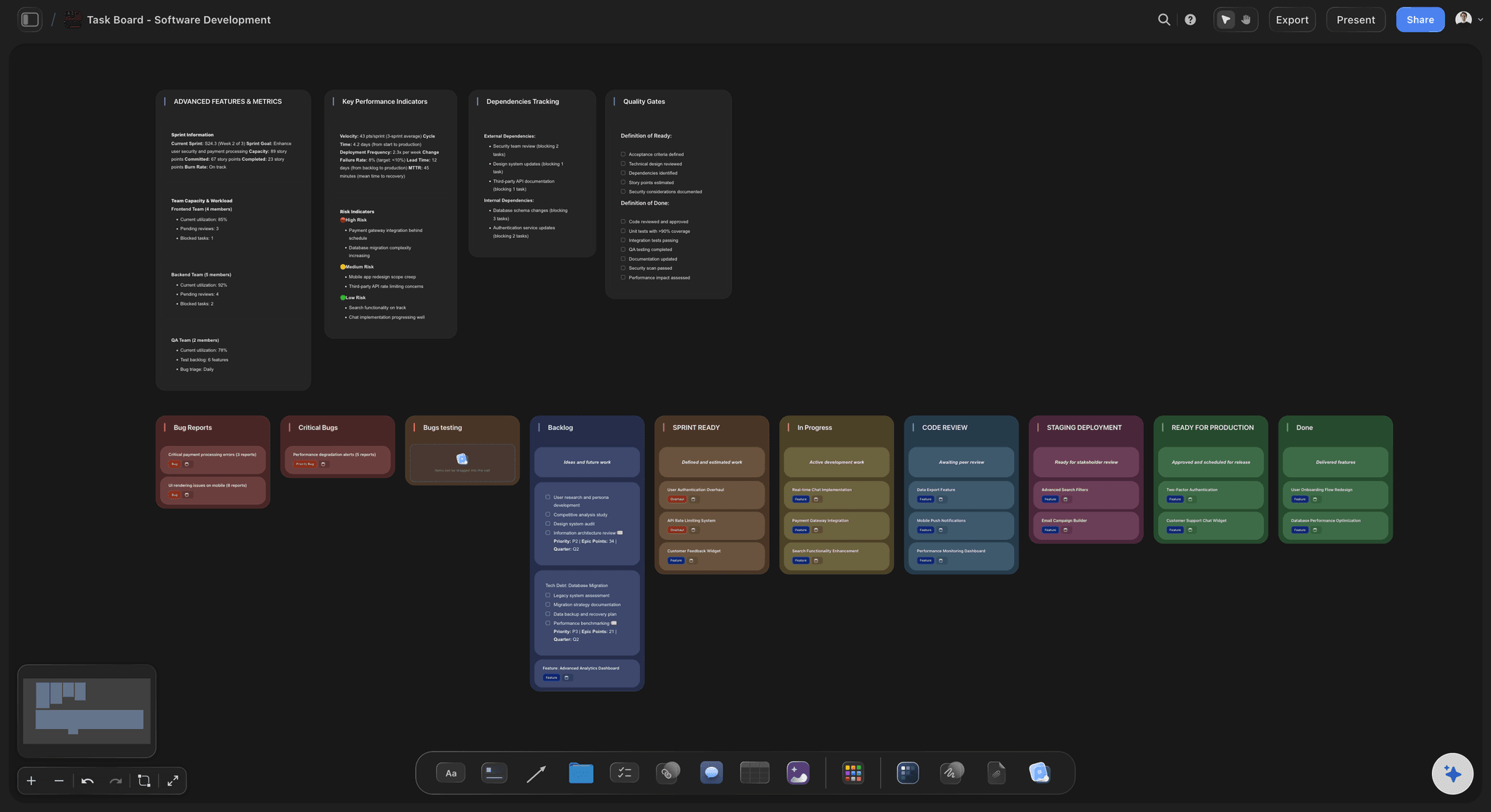
Task: Select the checklist tool icon
Action: 624,773
